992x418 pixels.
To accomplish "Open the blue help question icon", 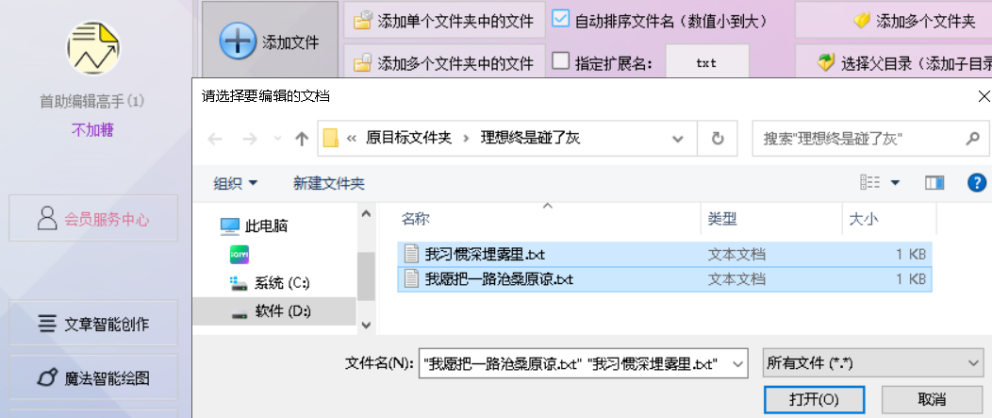I will pyautogui.click(x=977, y=183).
